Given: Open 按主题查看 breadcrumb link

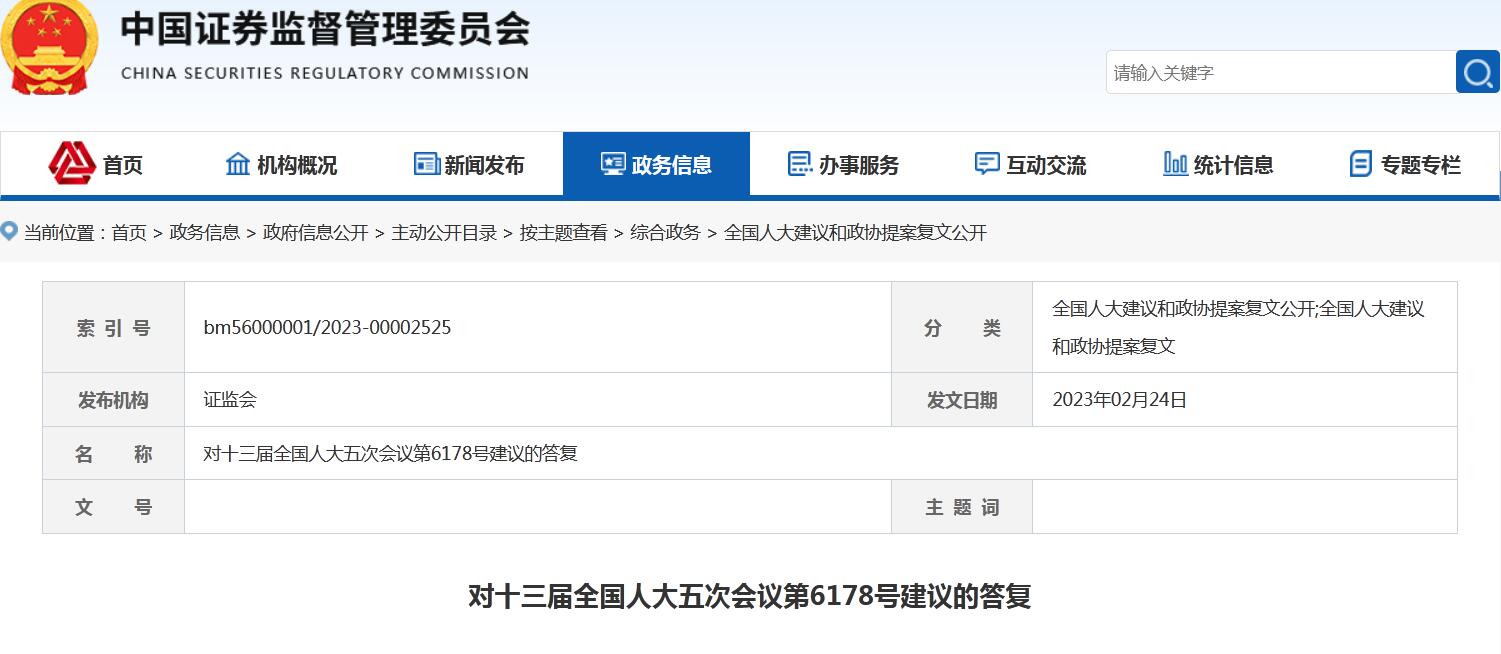Looking at the screenshot, I should pyautogui.click(x=564, y=233).
